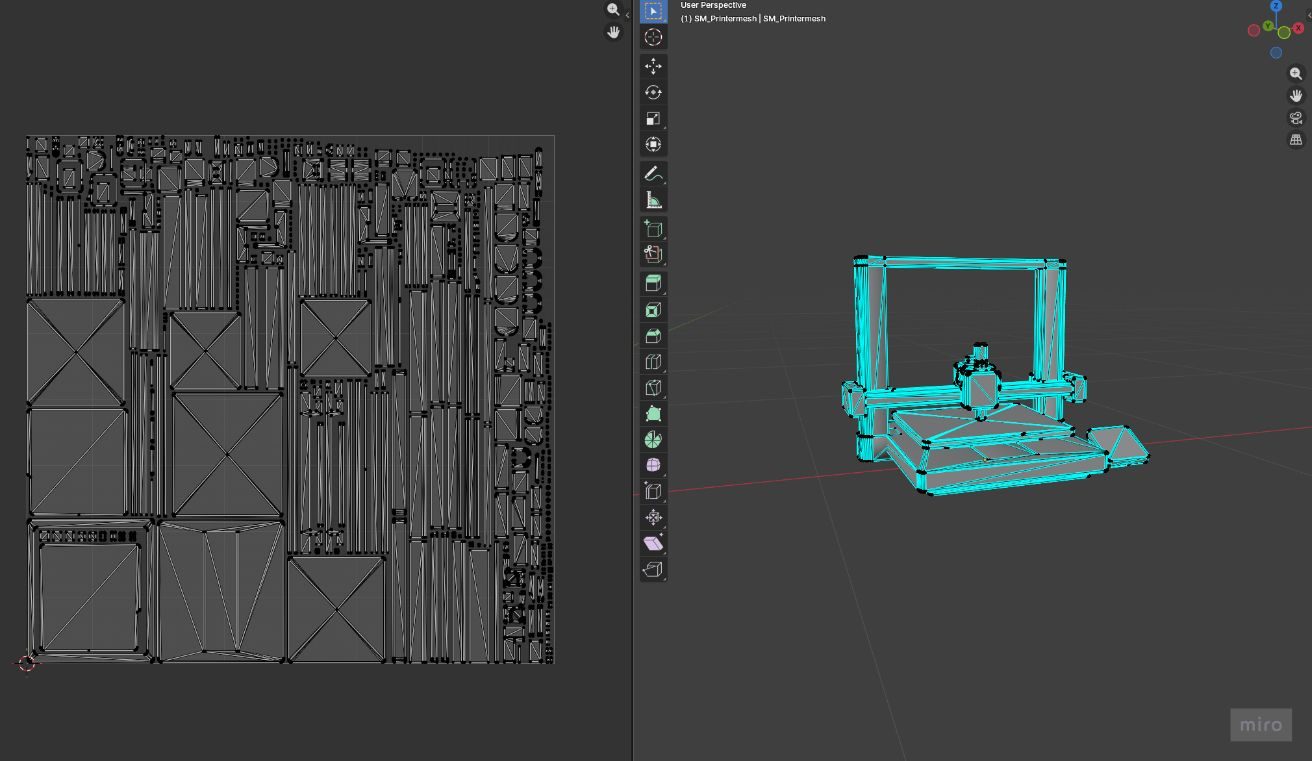Select the Select Box tool
The width and height of the screenshot is (1312, 761).
[x=653, y=11]
